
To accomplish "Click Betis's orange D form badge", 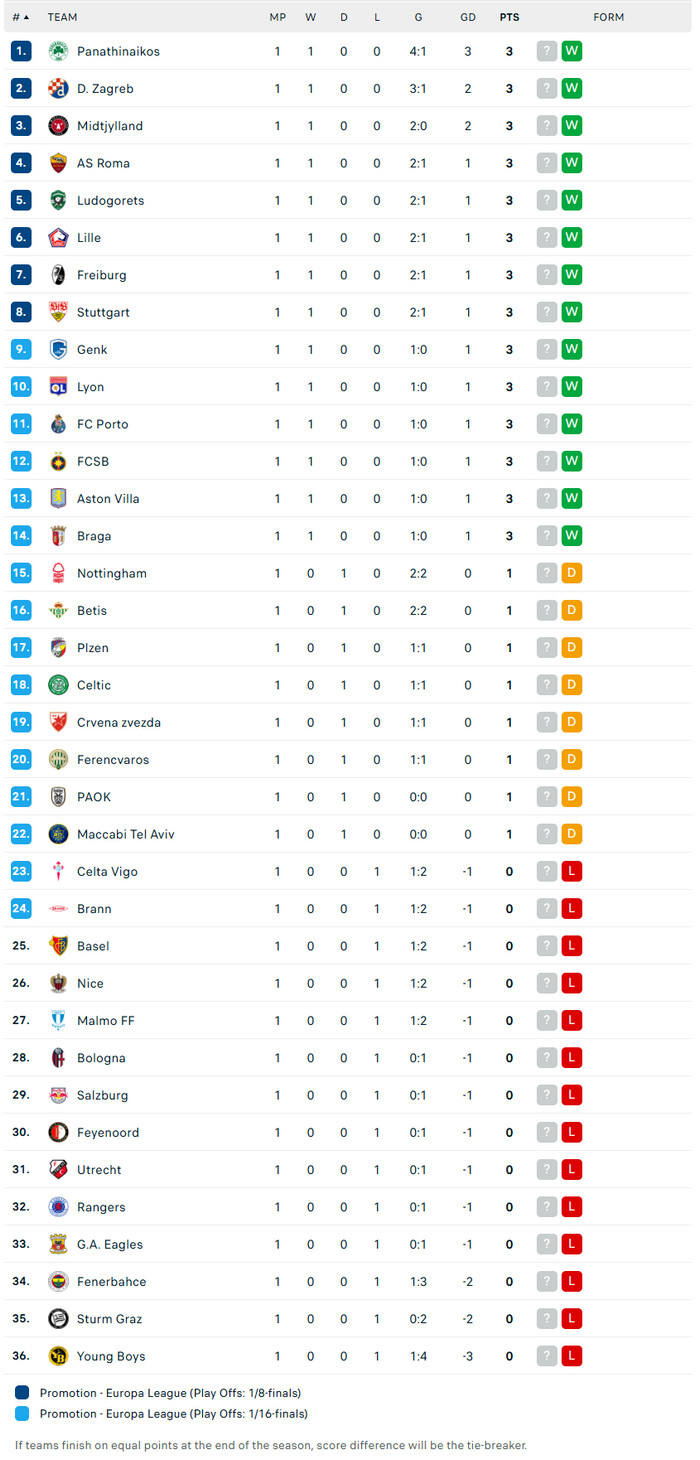I will click(x=572, y=611).
